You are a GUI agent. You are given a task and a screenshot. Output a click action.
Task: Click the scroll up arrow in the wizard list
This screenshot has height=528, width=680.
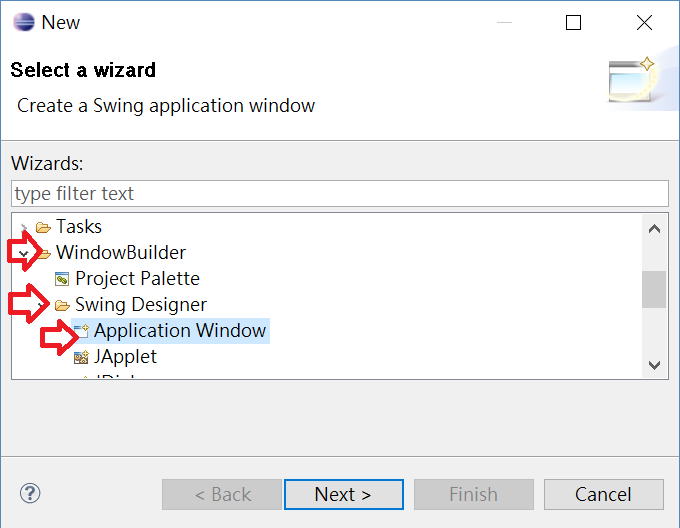click(x=654, y=228)
